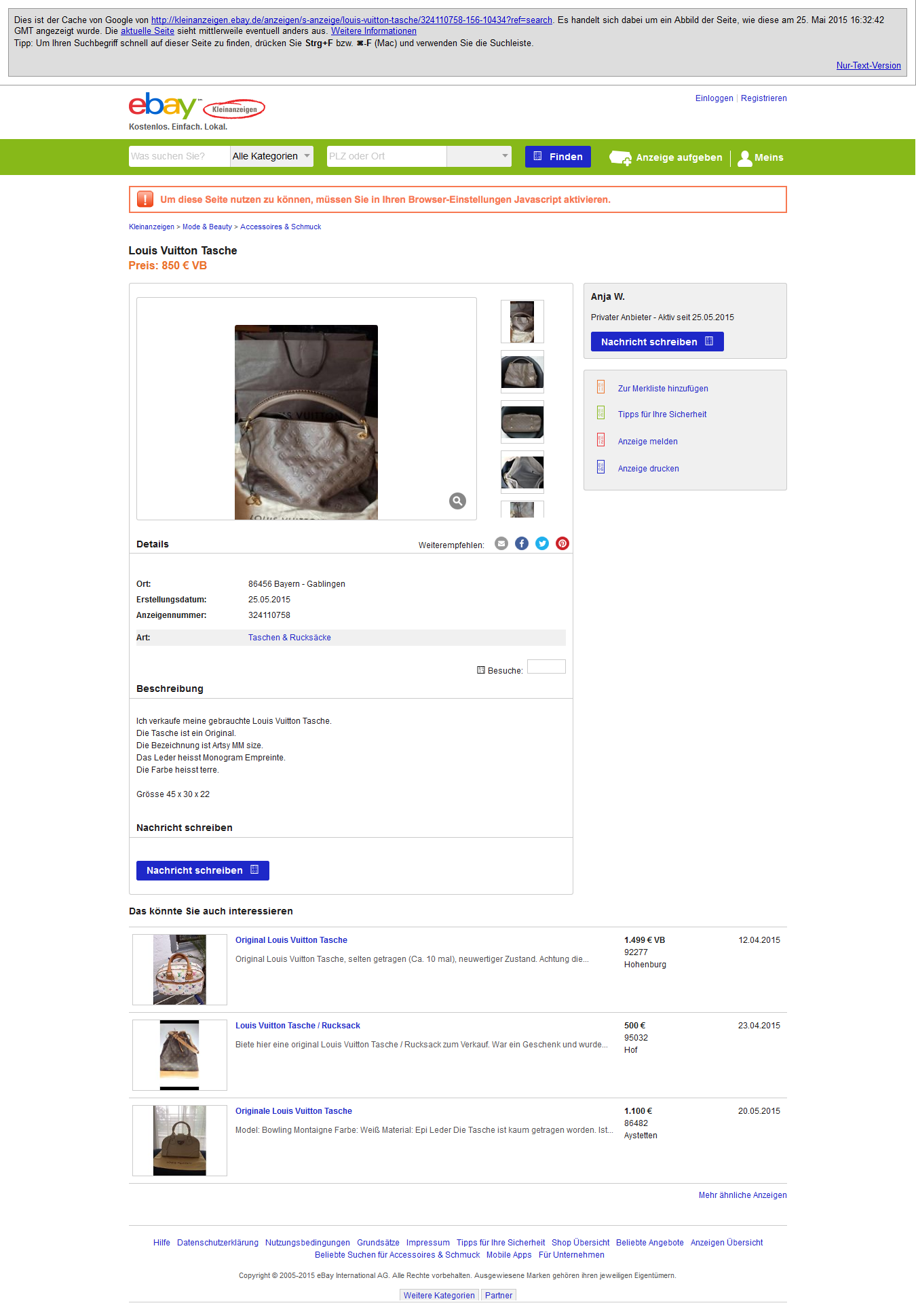
Task: Share listing on Facebook icon
Action: (x=522, y=543)
